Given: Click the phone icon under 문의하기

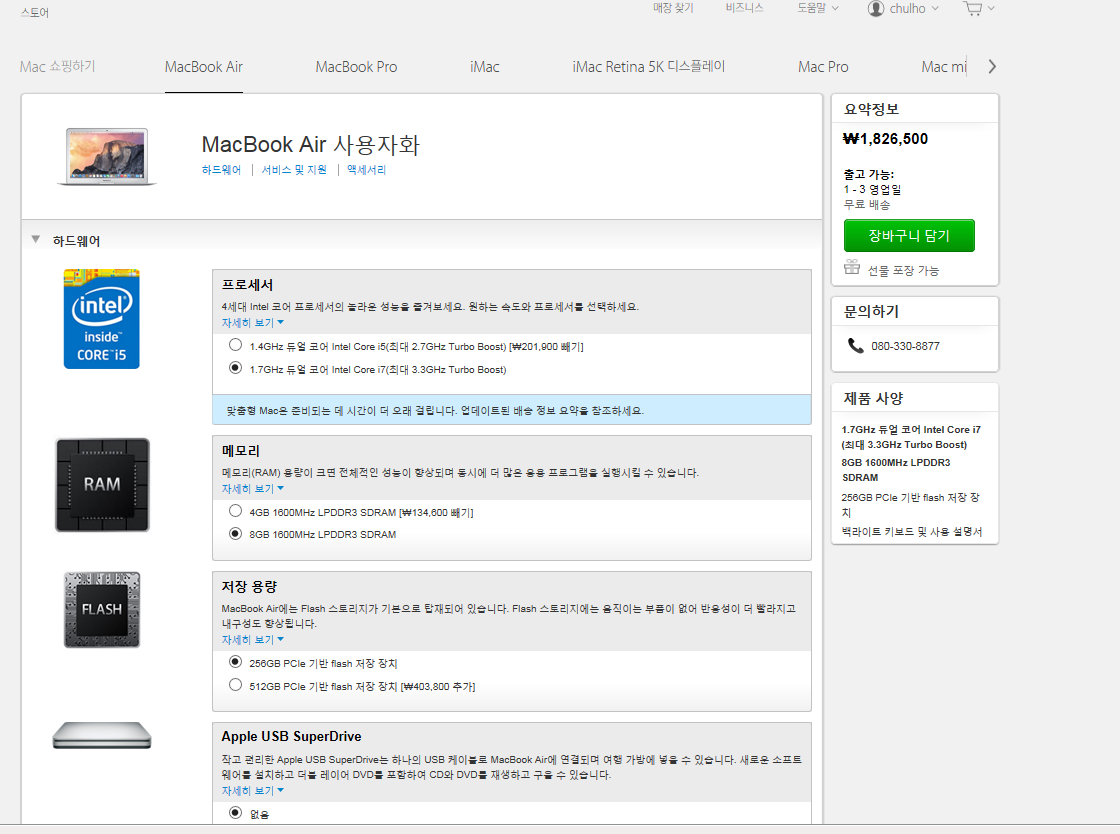Looking at the screenshot, I should pyautogui.click(x=855, y=346).
